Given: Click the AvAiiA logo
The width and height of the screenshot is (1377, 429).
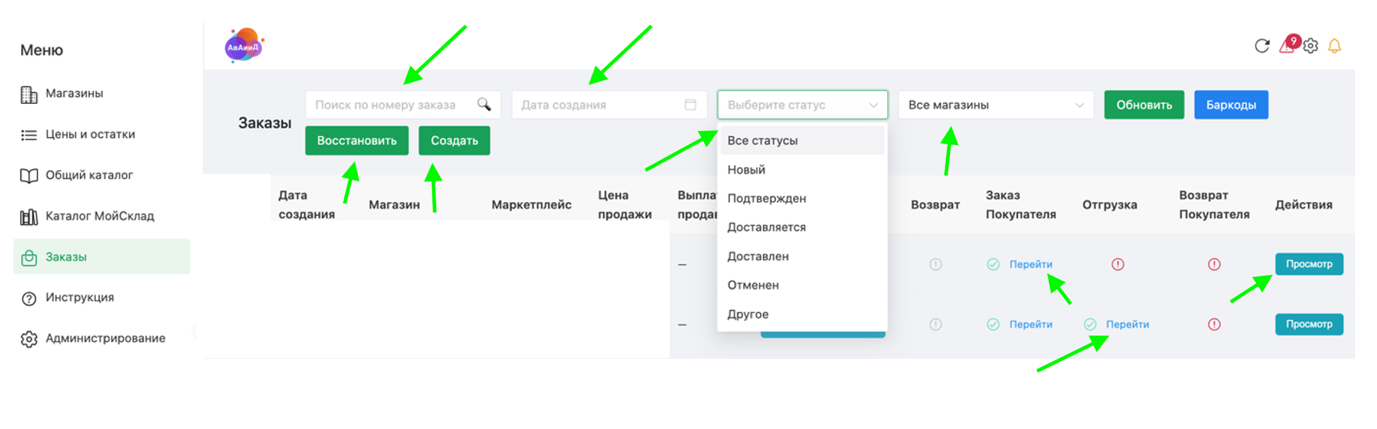Looking at the screenshot, I should (x=244, y=46).
